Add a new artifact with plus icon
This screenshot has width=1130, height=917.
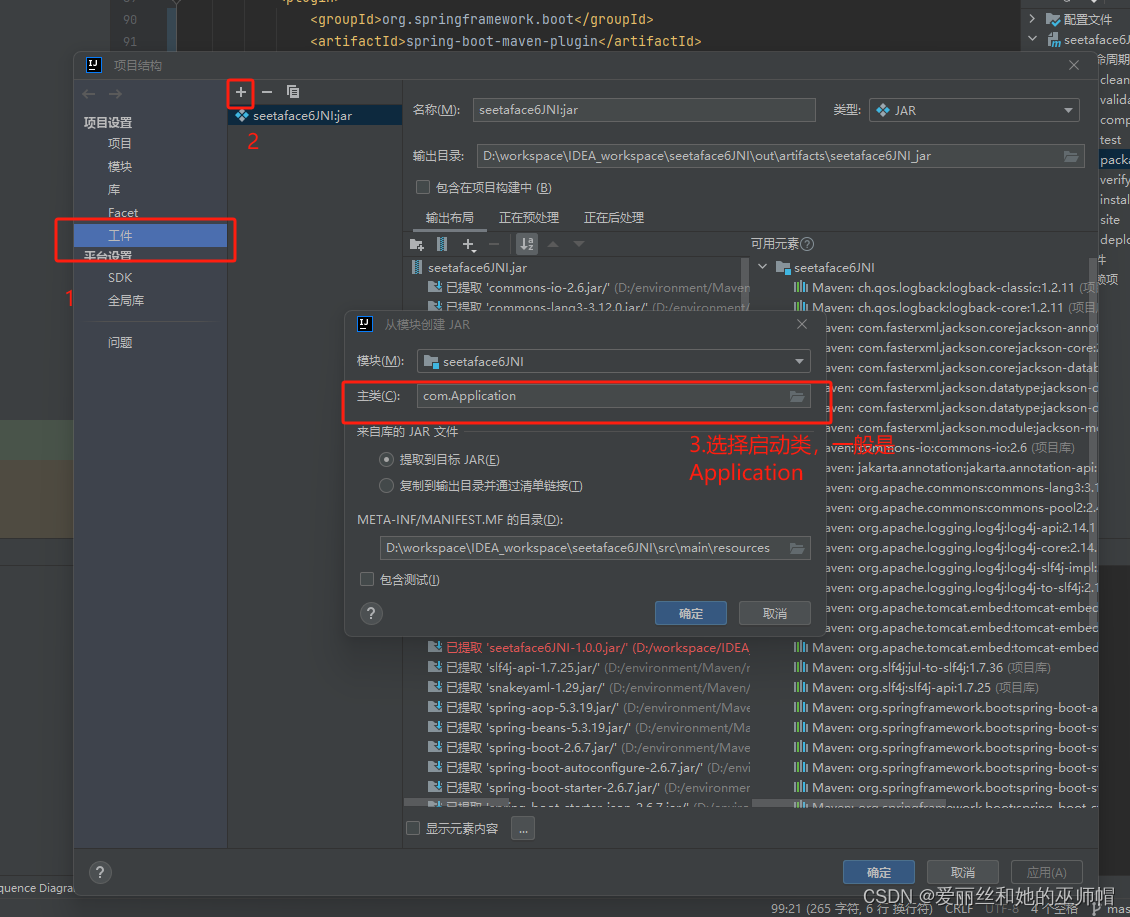(x=241, y=92)
